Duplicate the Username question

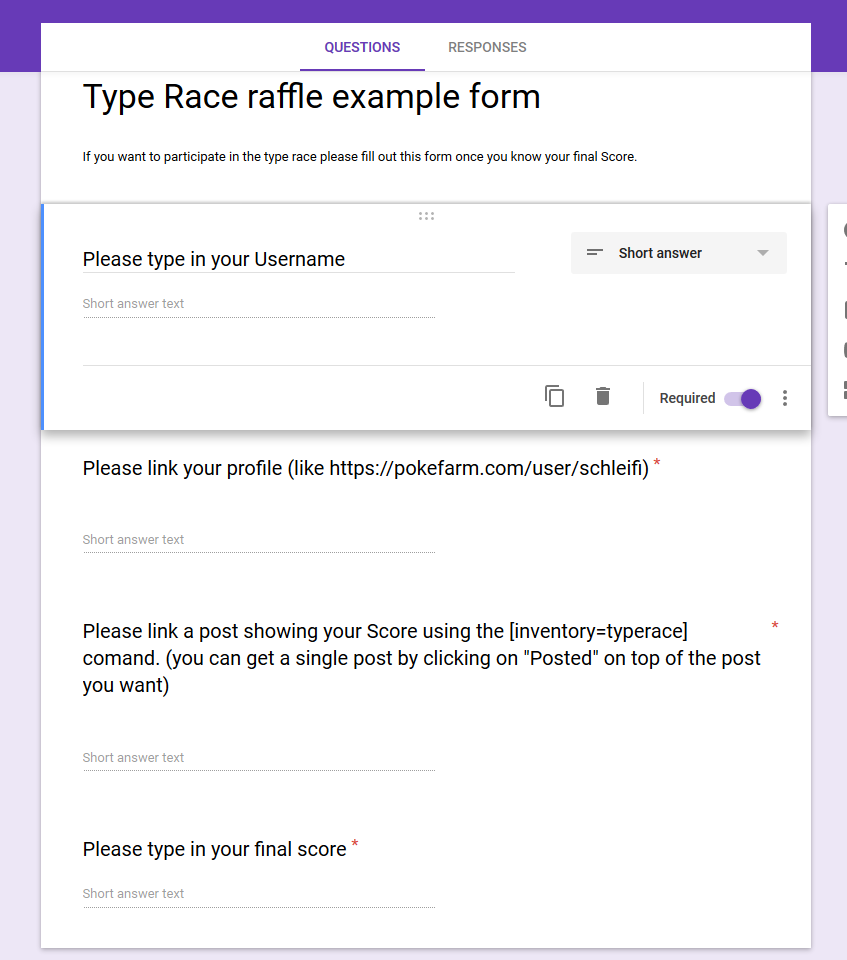tap(554, 397)
